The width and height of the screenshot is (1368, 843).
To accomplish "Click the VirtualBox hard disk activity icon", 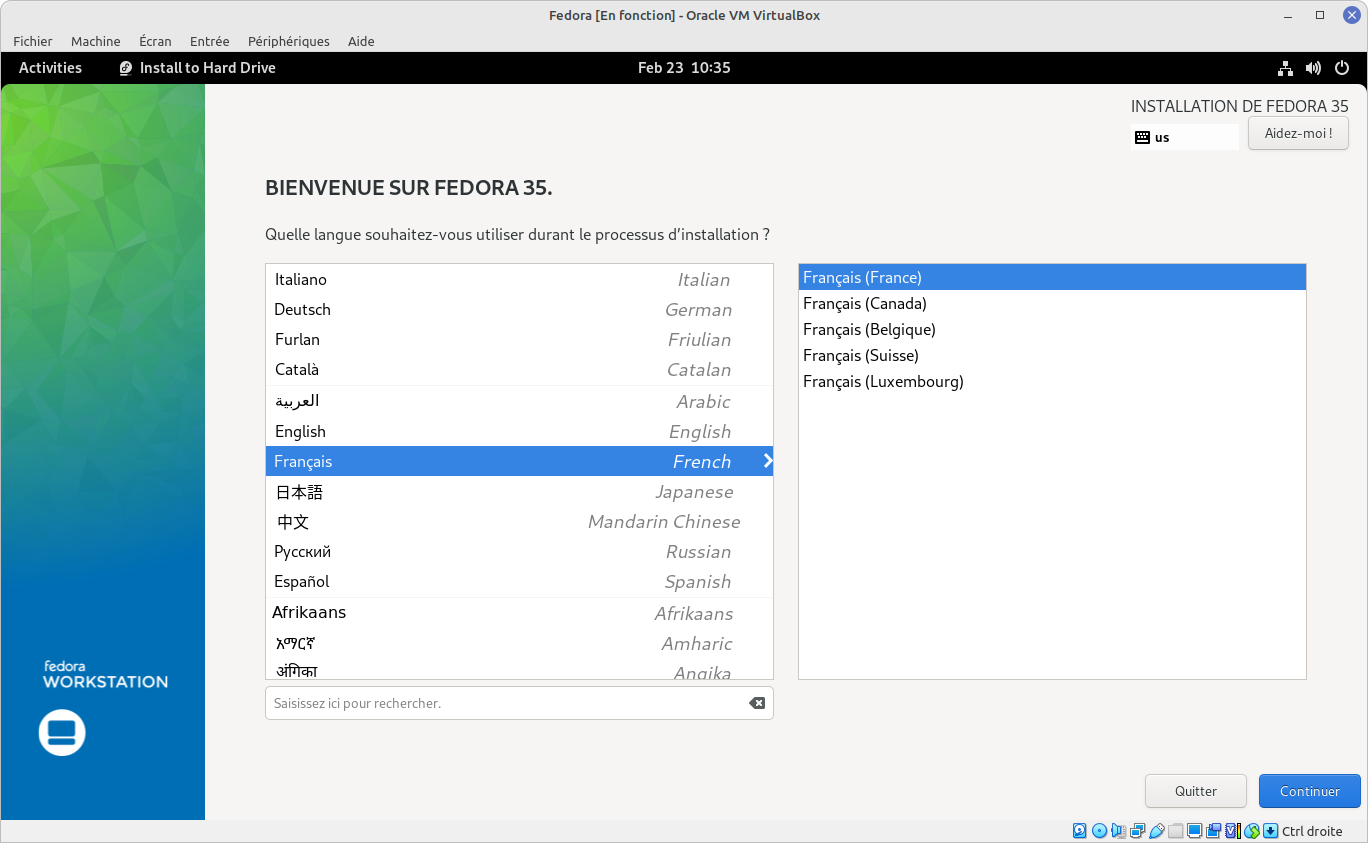I will pos(1079,831).
